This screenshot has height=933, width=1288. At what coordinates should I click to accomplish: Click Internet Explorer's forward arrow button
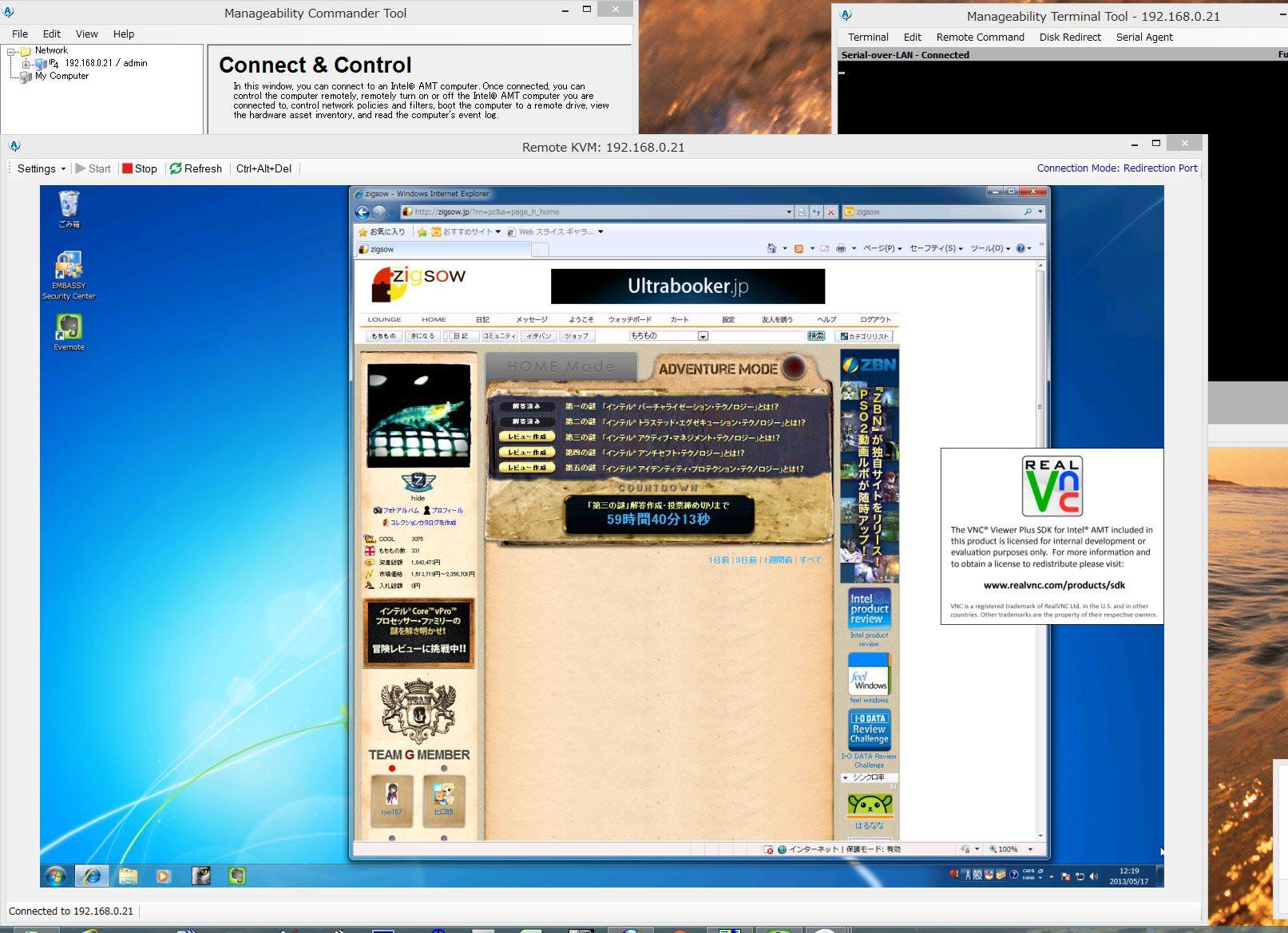click(379, 212)
